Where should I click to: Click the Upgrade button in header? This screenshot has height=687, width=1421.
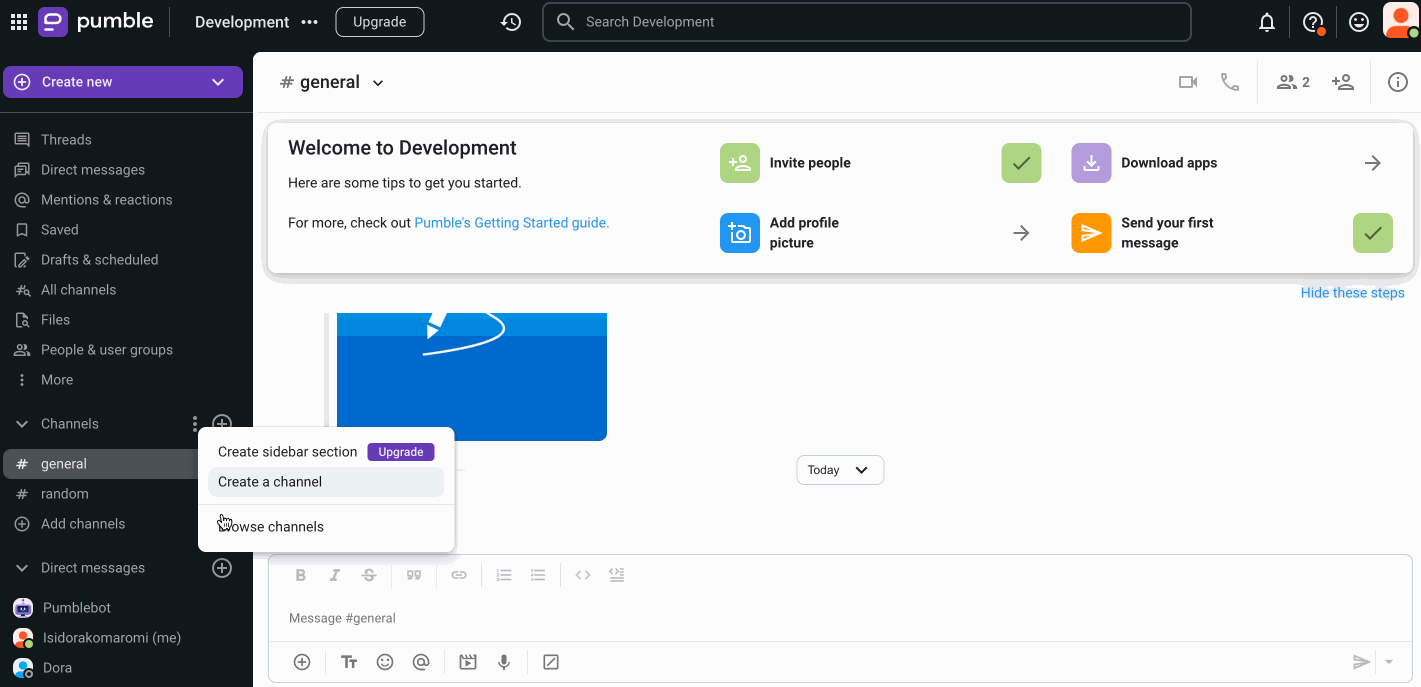[380, 22]
